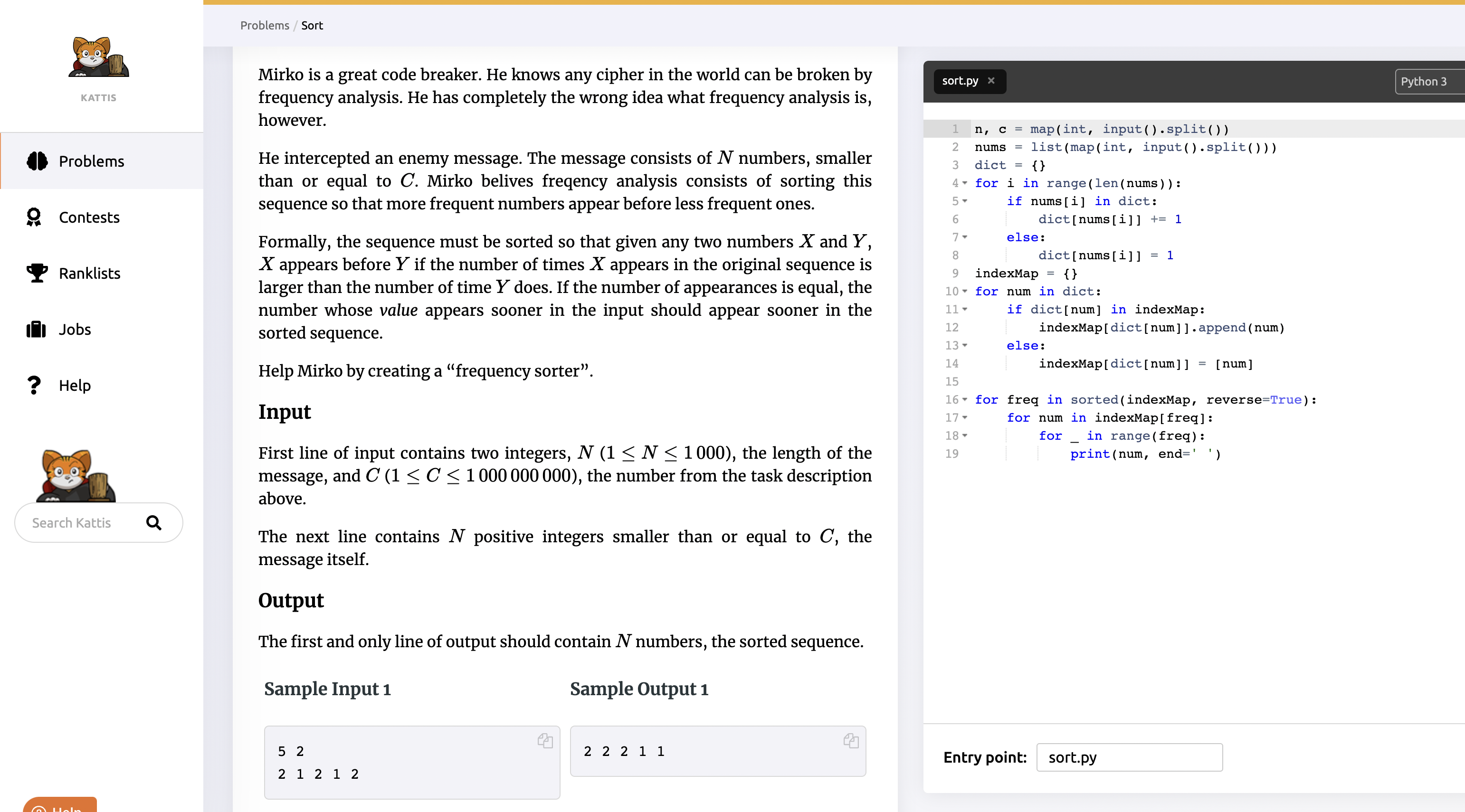
Task: Click 'Sample Input 1' heading
Action: [x=327, y=689]
